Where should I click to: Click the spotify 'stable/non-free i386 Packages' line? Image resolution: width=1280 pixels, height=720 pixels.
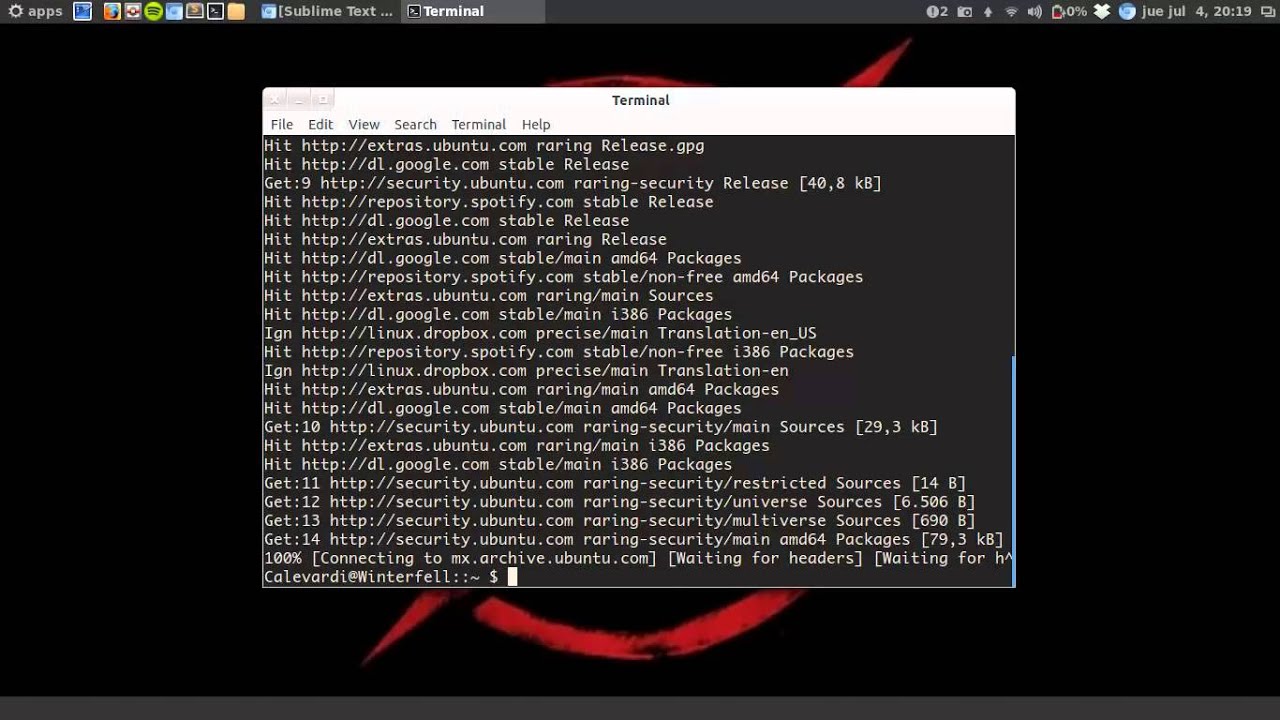pos(559,352)
